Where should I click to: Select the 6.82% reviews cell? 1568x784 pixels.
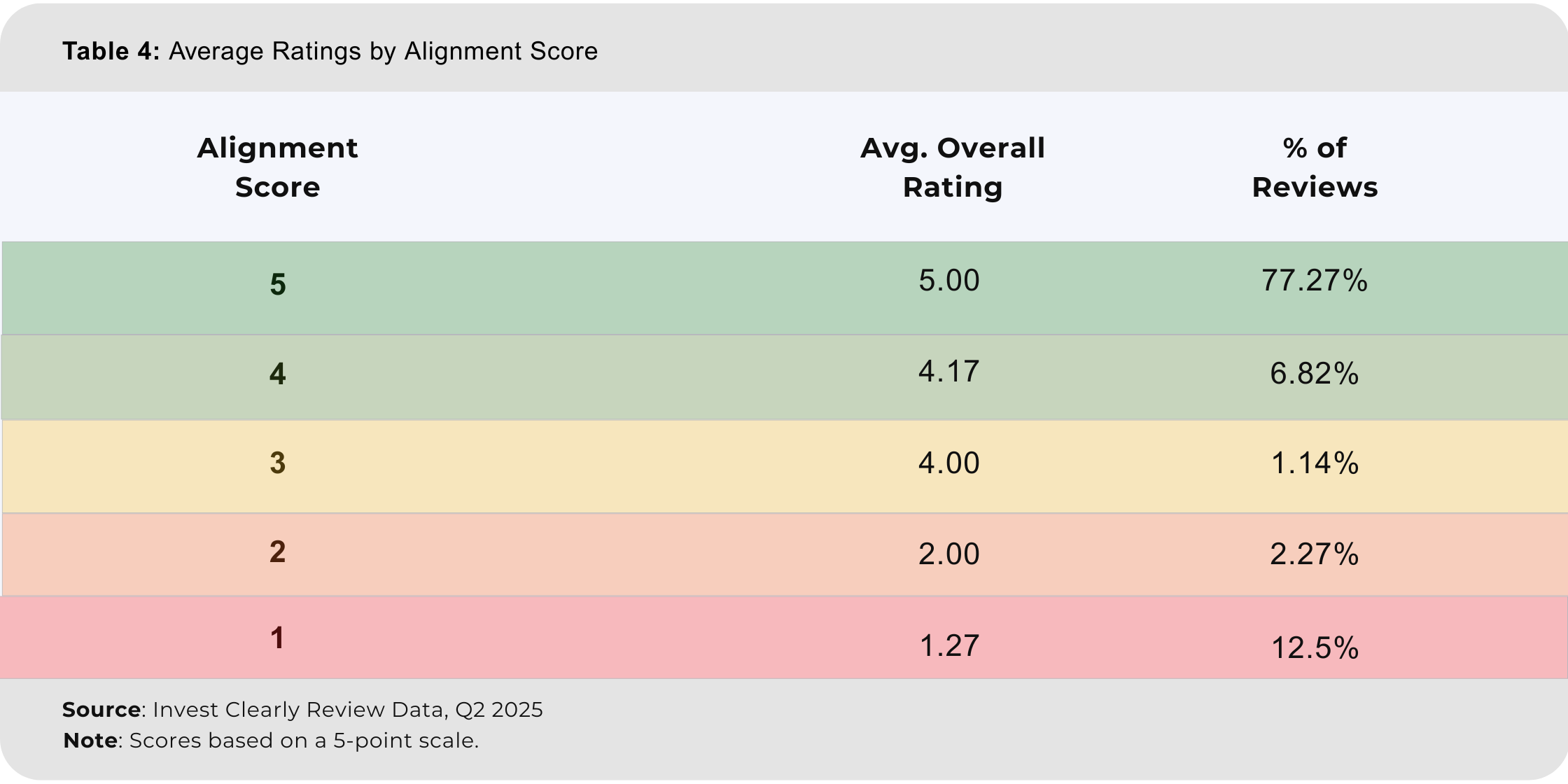[x=1314, y=374]
